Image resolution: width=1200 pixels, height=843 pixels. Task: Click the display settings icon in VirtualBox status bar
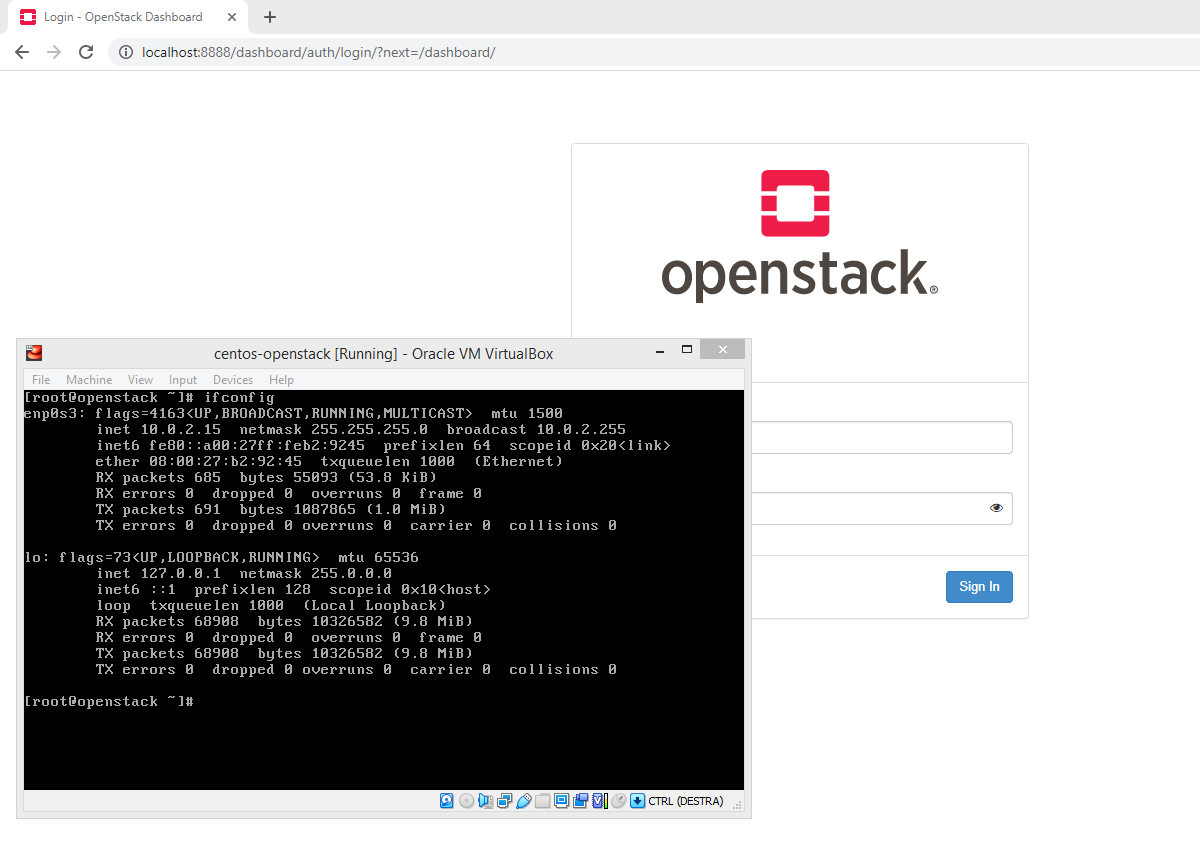point(562,800)
